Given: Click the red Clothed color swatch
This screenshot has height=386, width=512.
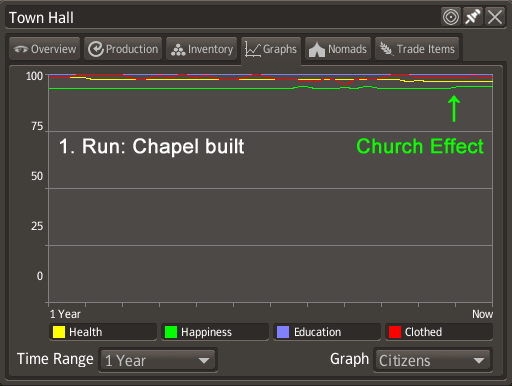Looking at the screenshot, I should (395, 332).
